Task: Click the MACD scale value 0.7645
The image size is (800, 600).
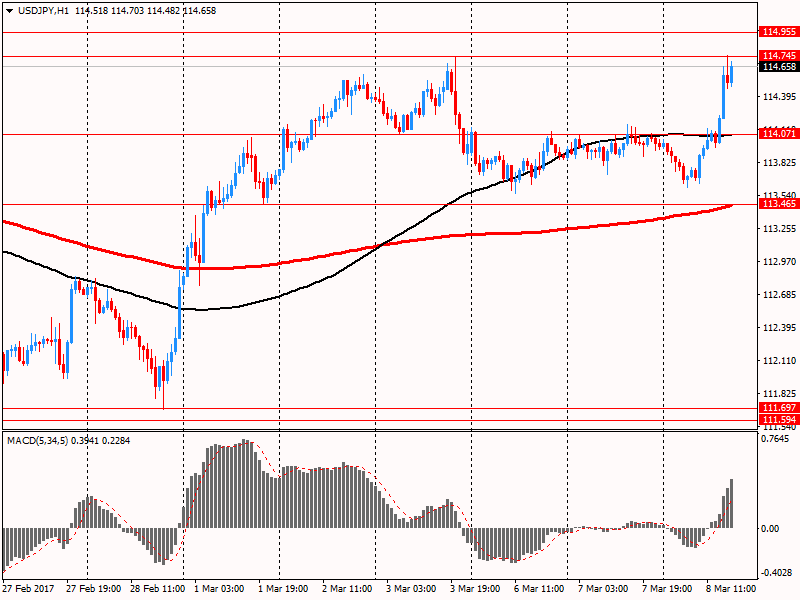Action: (774, 439)
